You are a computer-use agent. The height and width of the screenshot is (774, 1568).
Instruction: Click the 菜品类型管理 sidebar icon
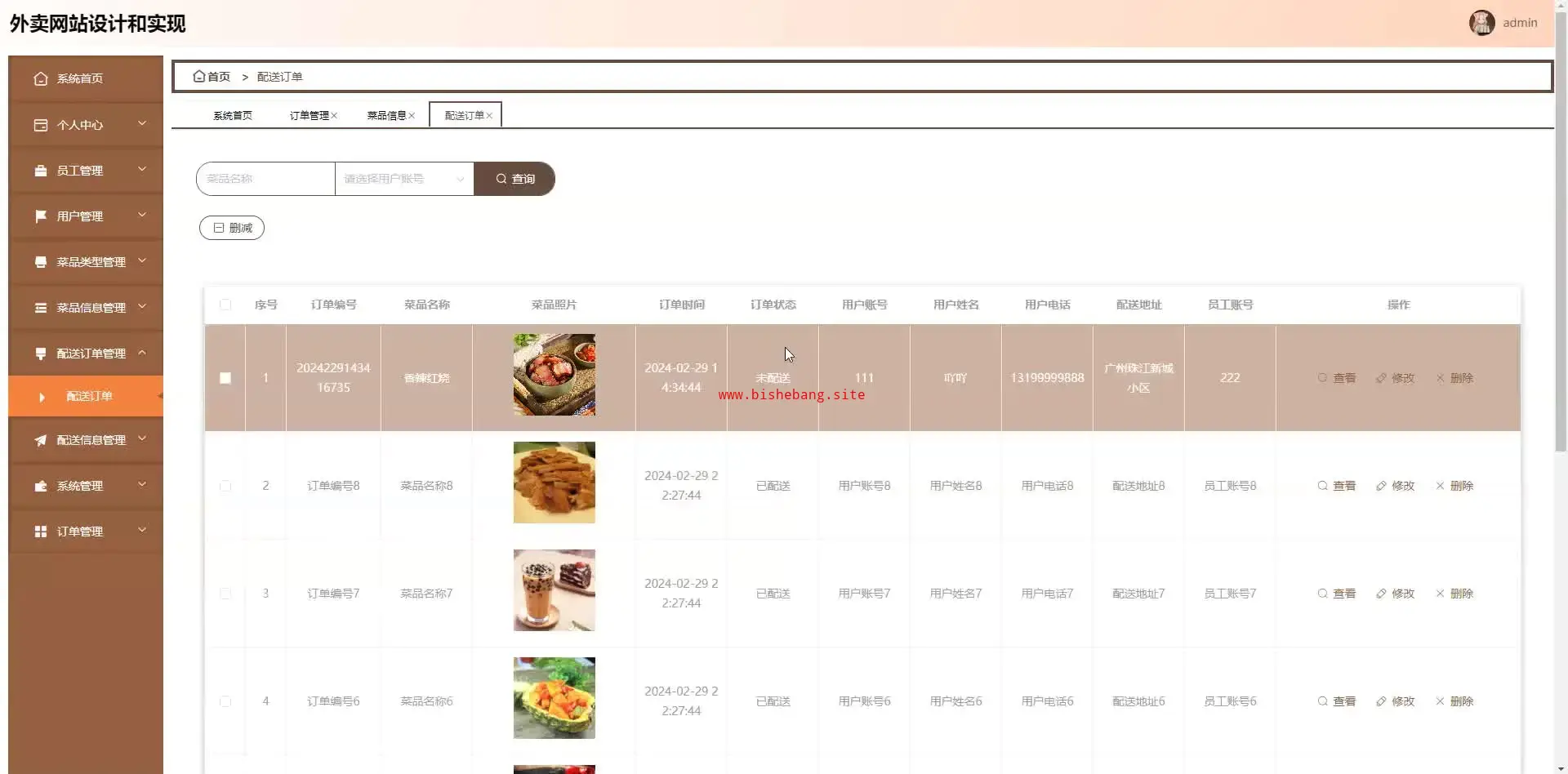click(41, 262)
